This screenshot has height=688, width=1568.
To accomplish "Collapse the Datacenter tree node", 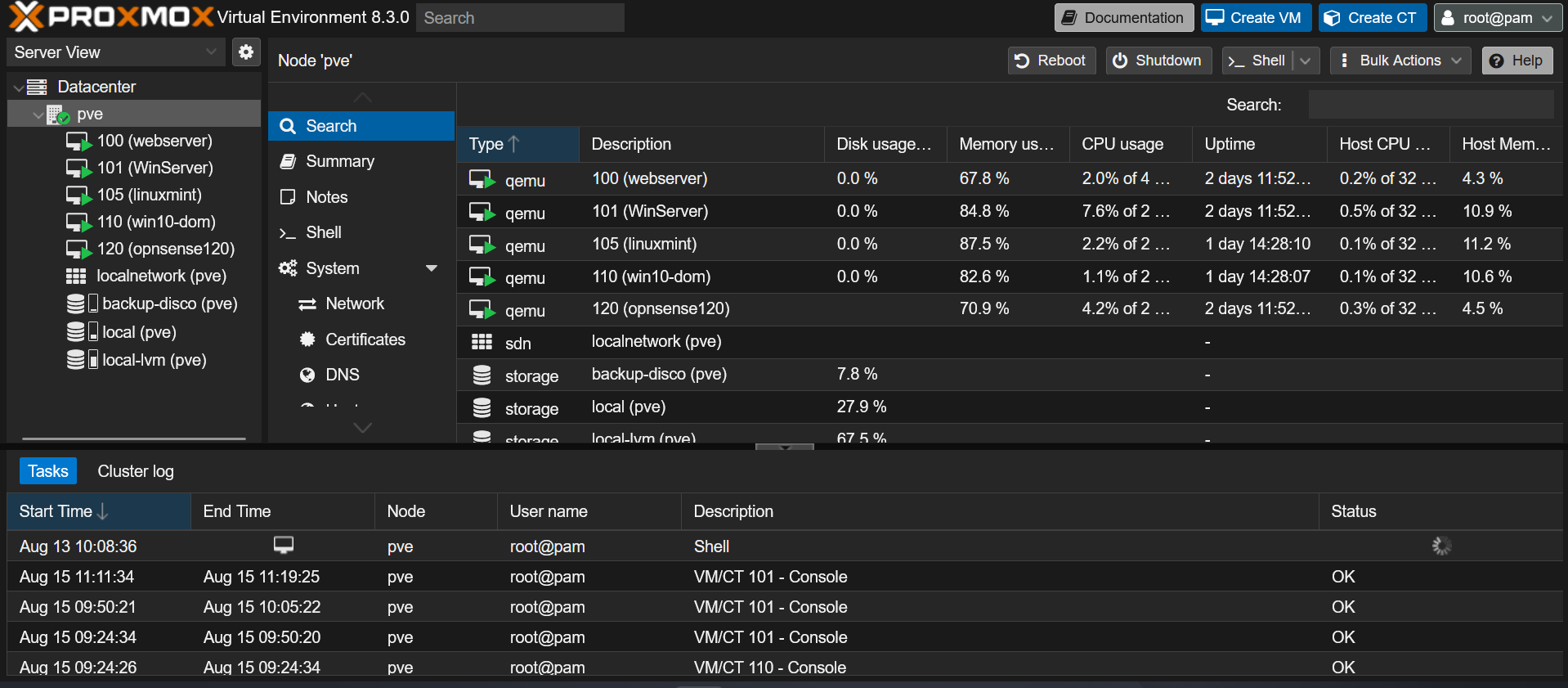I will click(18, 87).
